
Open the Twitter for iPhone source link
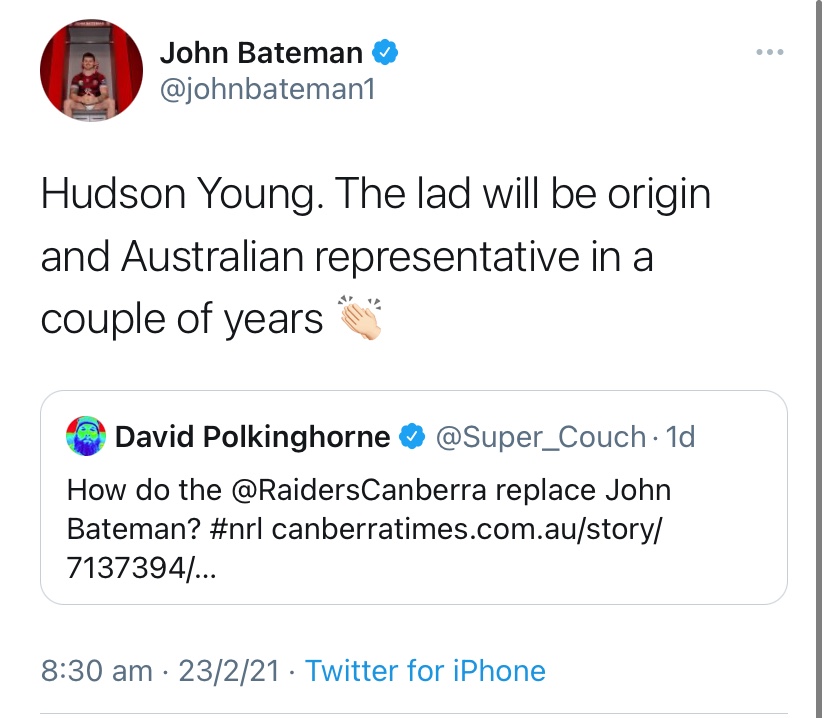[425, 670]
